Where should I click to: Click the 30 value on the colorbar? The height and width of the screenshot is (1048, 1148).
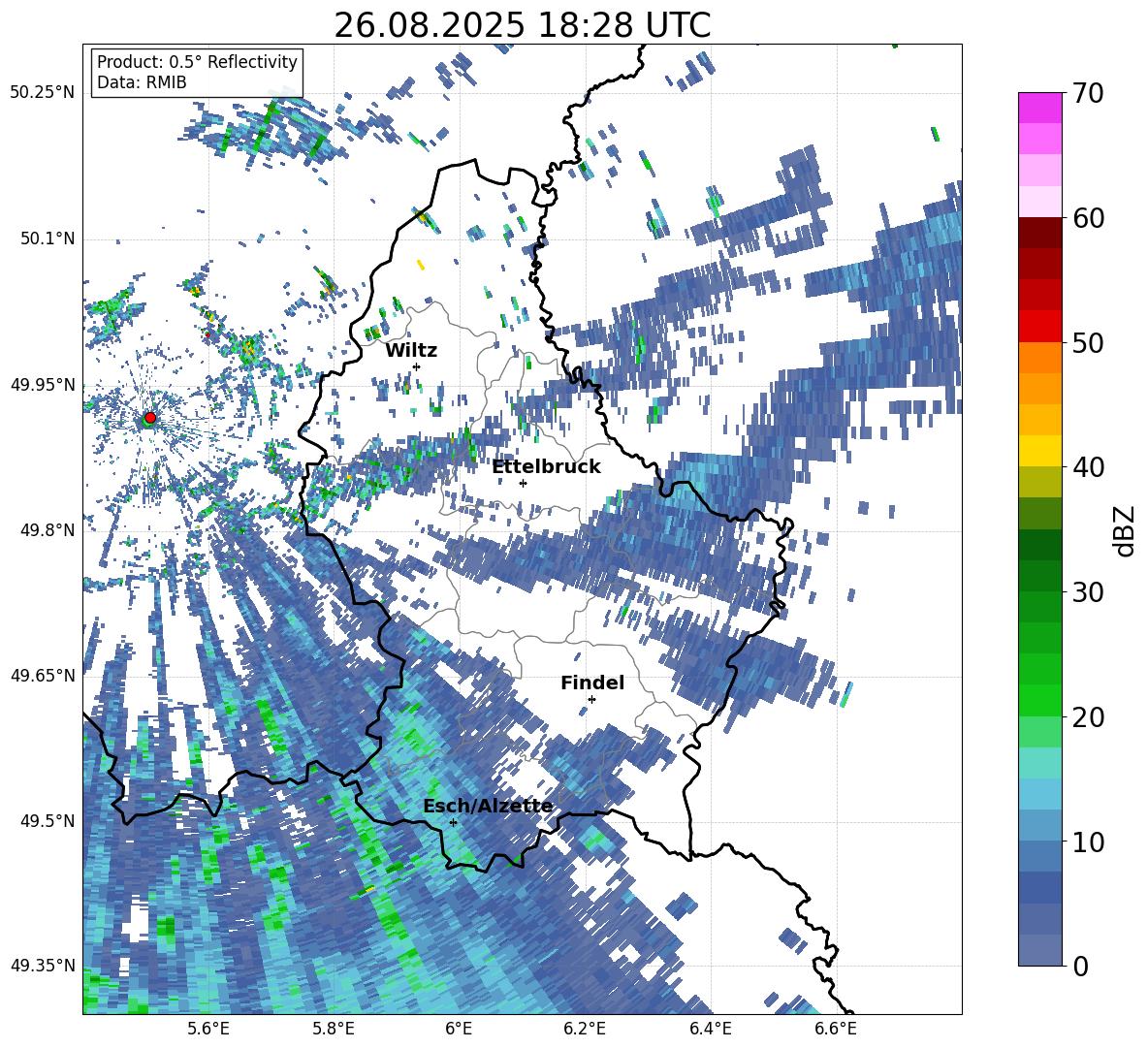tap(1087, 591)
